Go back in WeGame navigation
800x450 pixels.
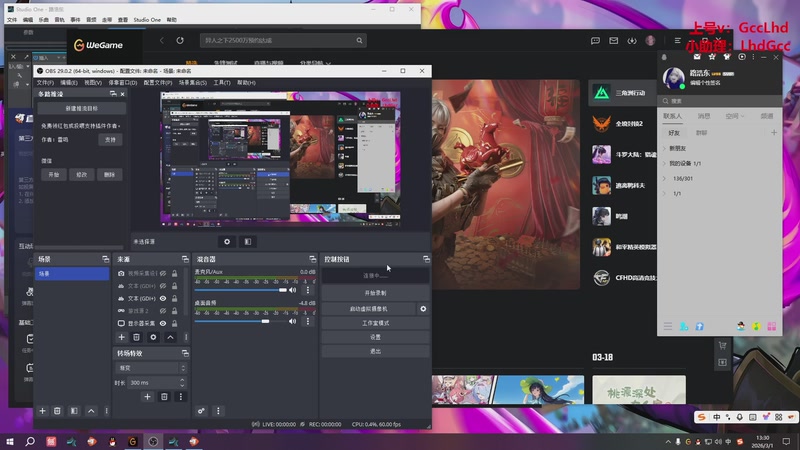tap(162, 40)
